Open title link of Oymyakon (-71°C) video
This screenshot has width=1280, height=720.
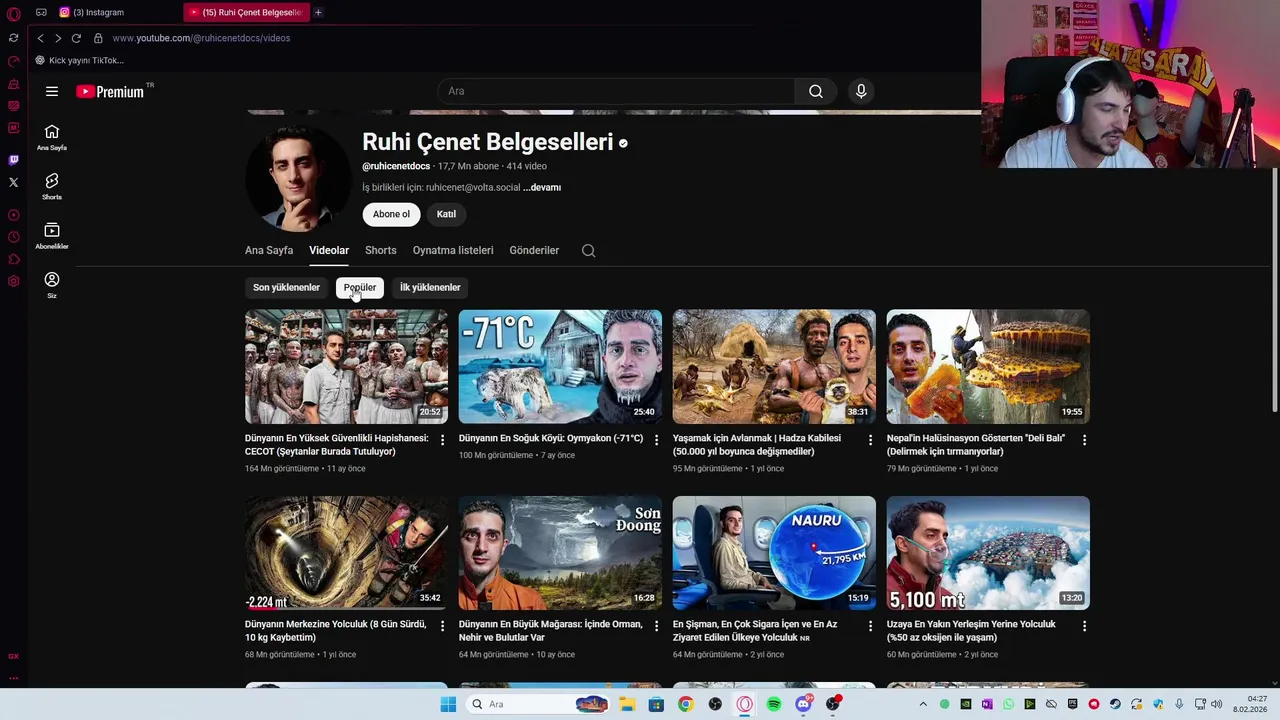551,438
